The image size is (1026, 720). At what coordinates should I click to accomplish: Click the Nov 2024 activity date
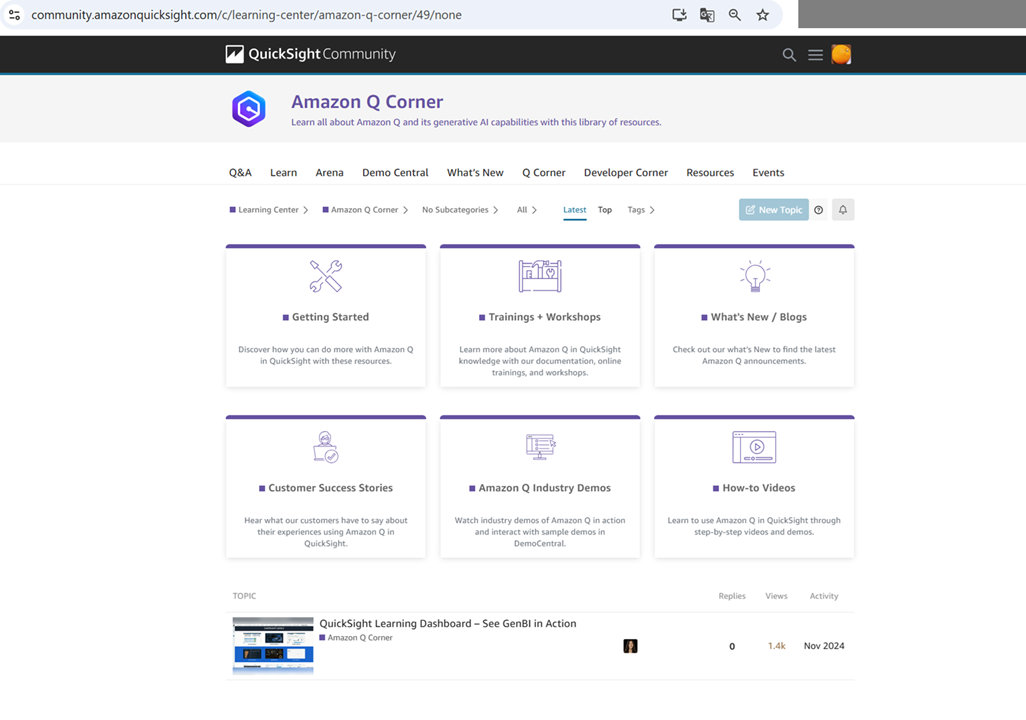pyautogui.click(x=824, y=646)
